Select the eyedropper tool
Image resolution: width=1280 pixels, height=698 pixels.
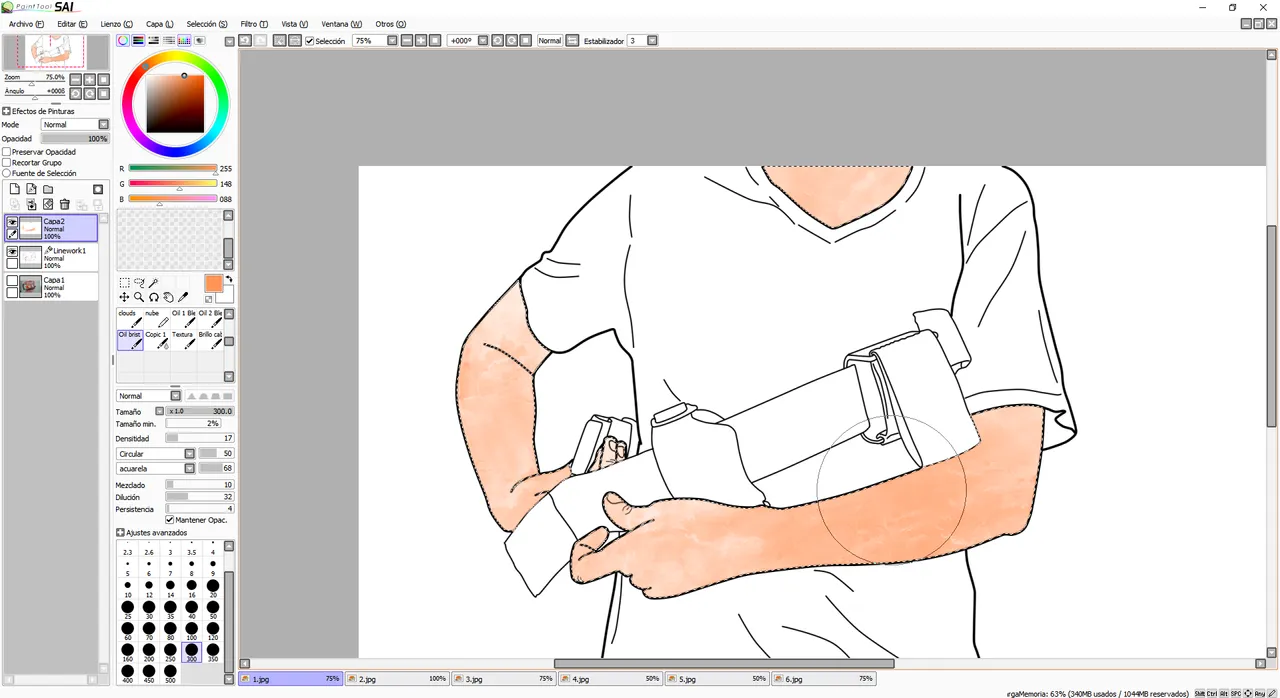pyautogui.click(x=183, y=297)
